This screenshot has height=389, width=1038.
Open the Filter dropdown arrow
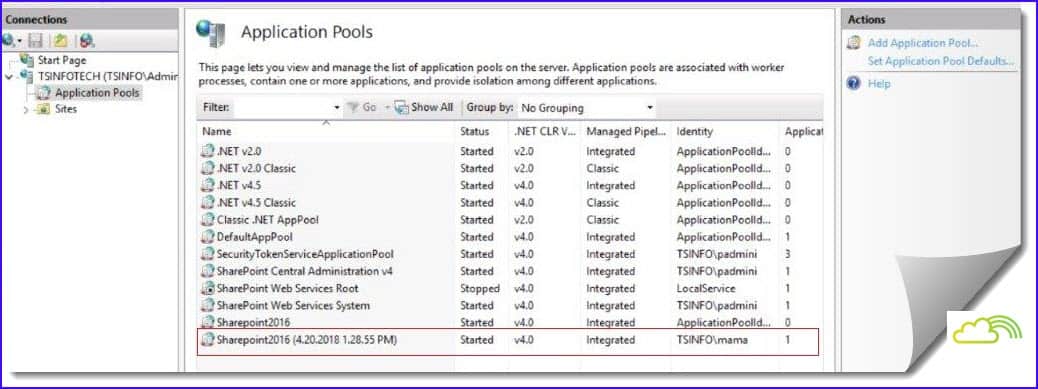[337, 107]
